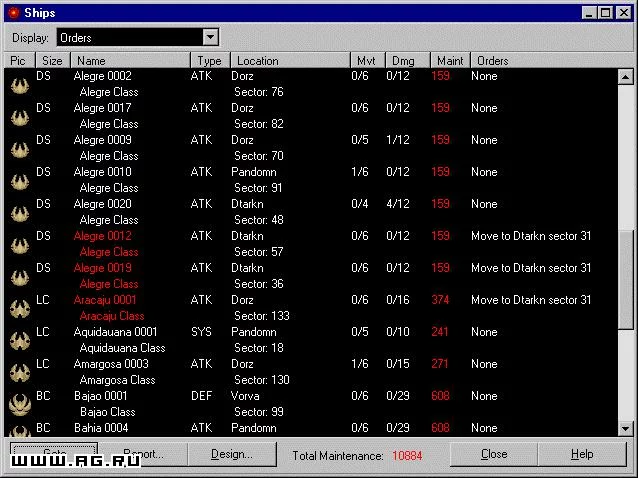The height and width of the screenshot is (478, 638).
Task: Select ship name Alegre 0009
Action: (x=103, y=140)
